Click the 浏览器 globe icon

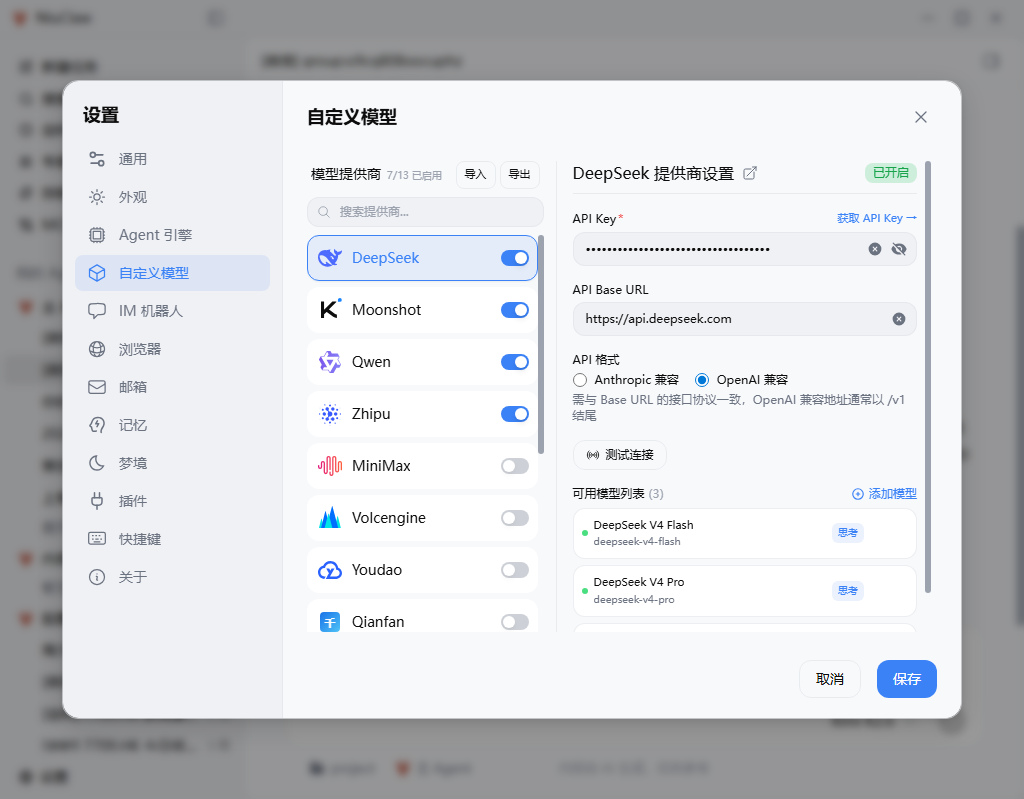click(97, 349)
